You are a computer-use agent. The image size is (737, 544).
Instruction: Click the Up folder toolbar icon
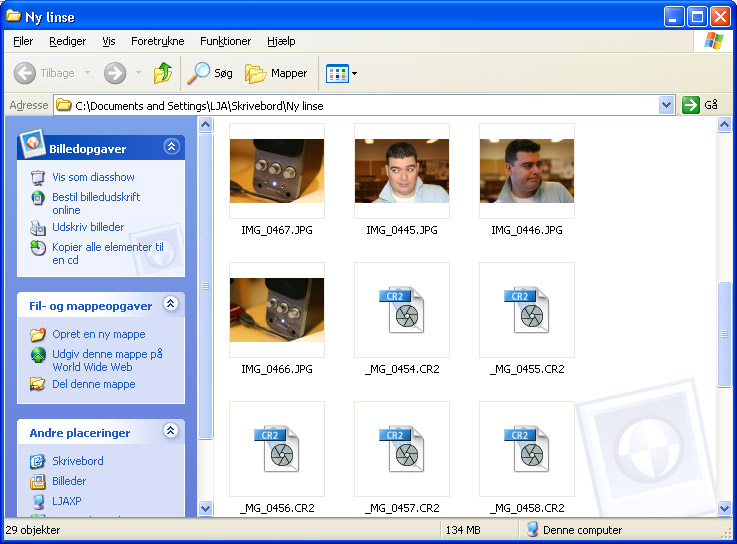click(x=162, y=73)
